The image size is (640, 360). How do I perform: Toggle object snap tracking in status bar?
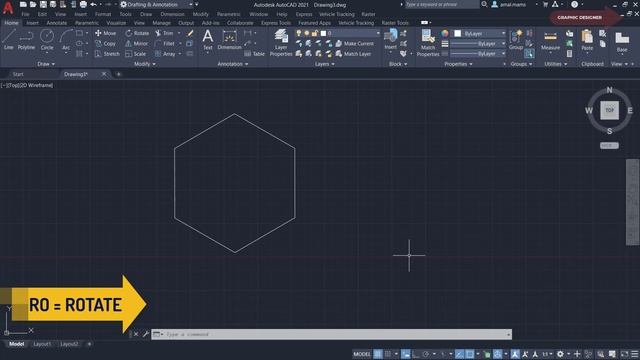[460, 354]
